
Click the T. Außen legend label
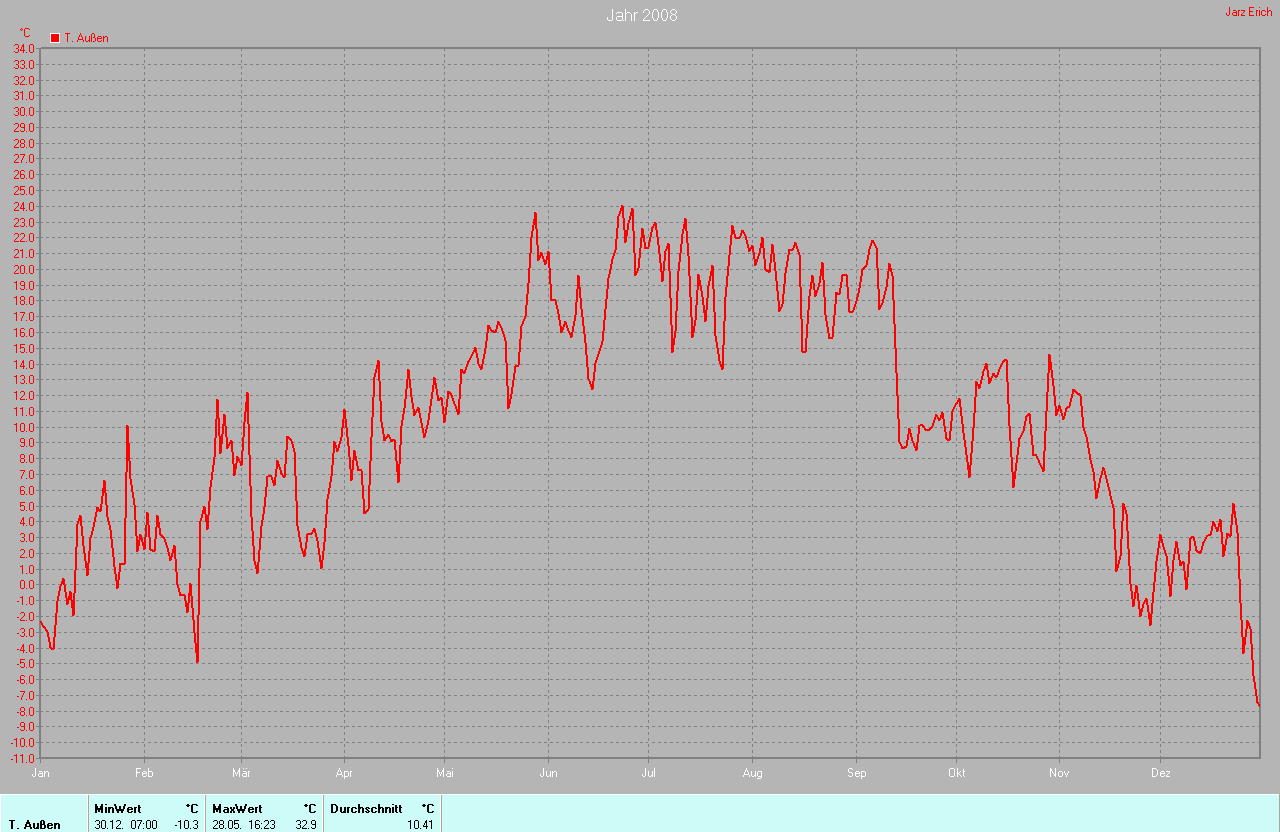coord(86,38)
